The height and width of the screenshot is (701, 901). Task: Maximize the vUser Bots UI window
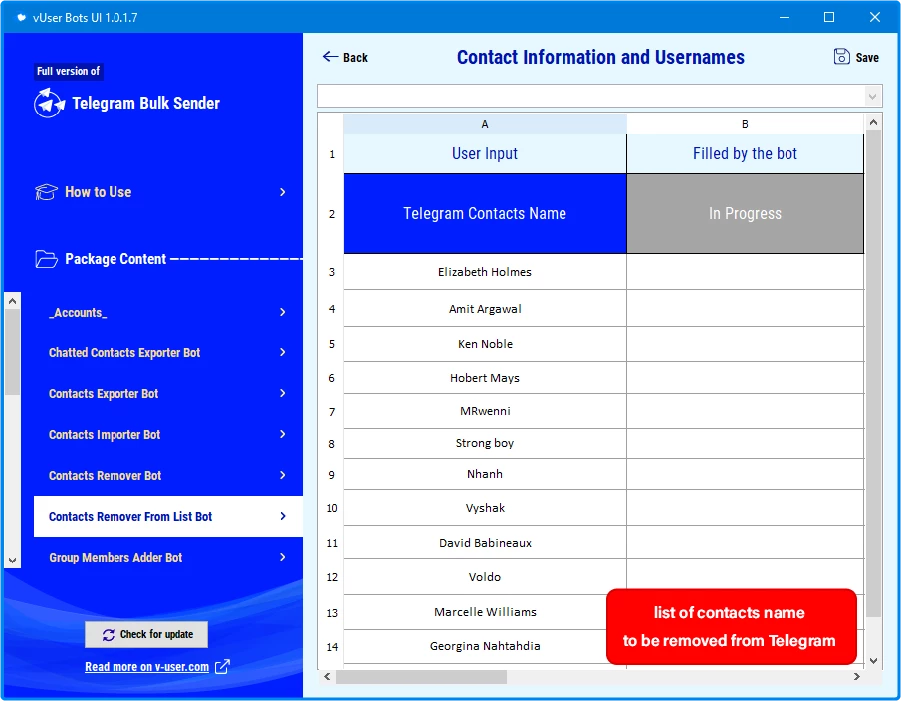click(829, 17)
